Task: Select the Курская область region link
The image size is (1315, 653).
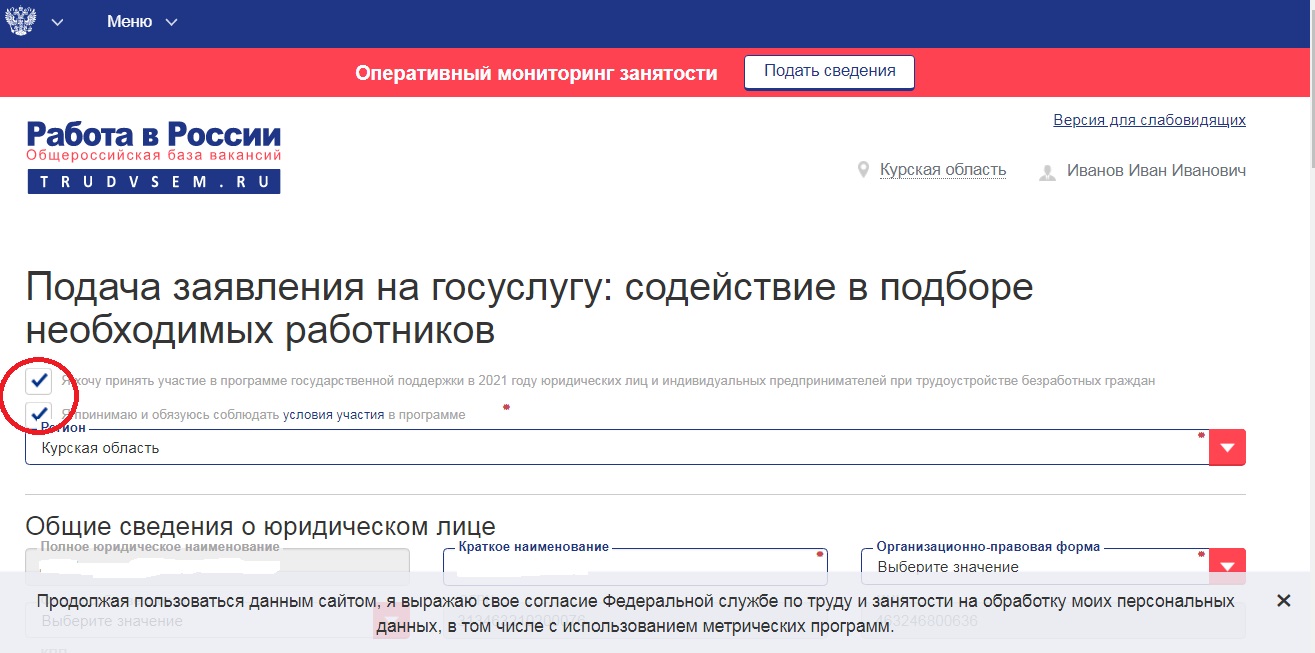Action: point(942,170)
